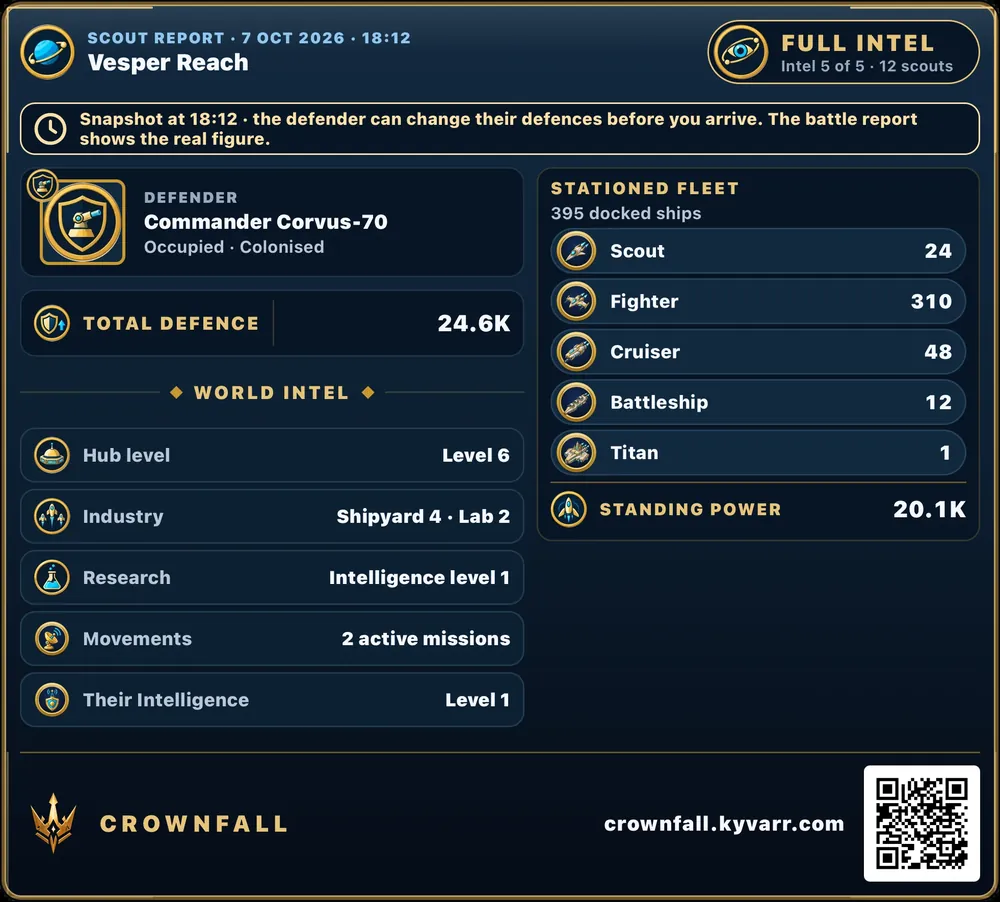Click the eye icon in Full Intel badge
This screenshot has height=902, width=1000.
tap(740, 52)
